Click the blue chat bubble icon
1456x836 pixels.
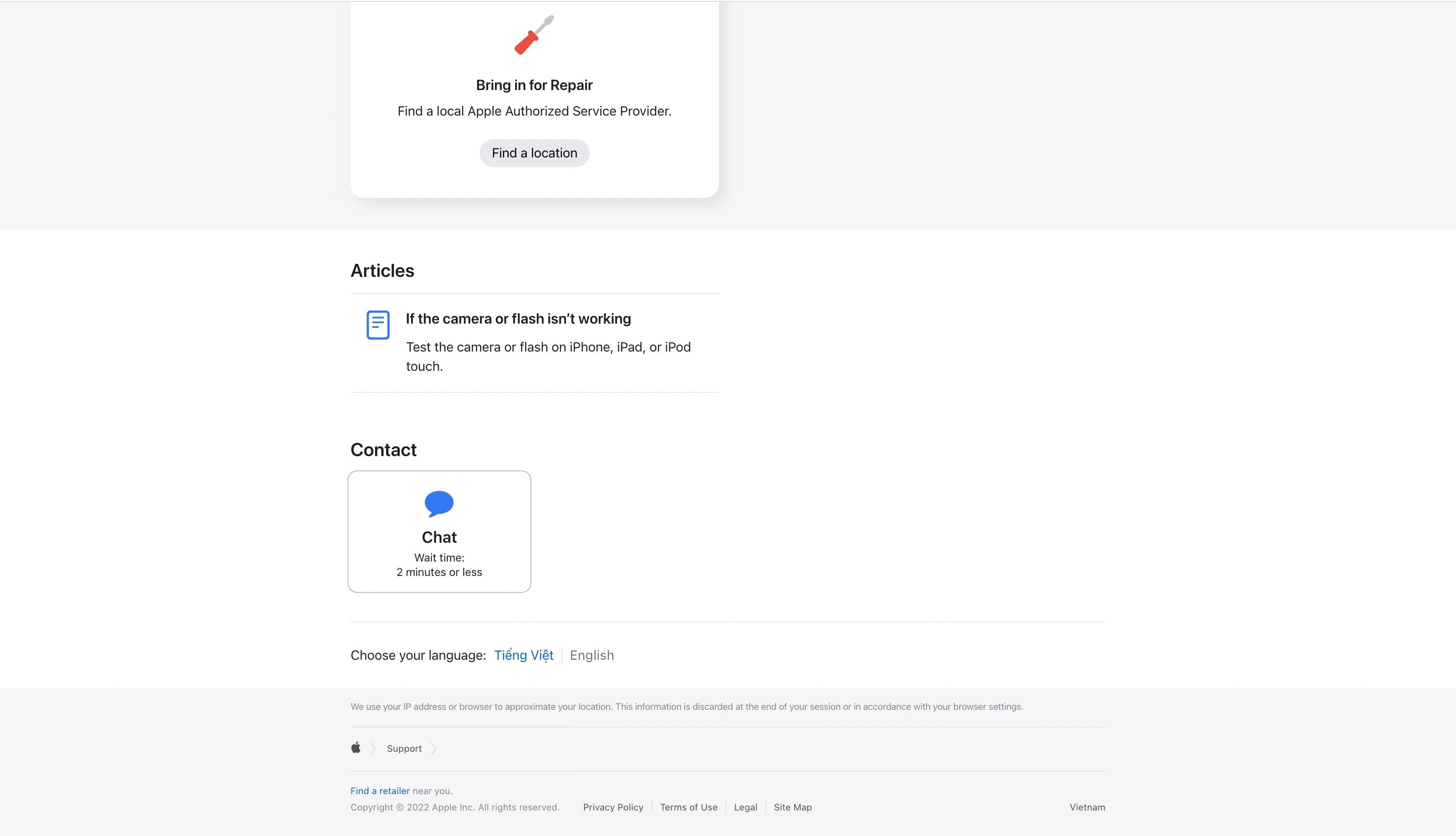pos(439,504)
